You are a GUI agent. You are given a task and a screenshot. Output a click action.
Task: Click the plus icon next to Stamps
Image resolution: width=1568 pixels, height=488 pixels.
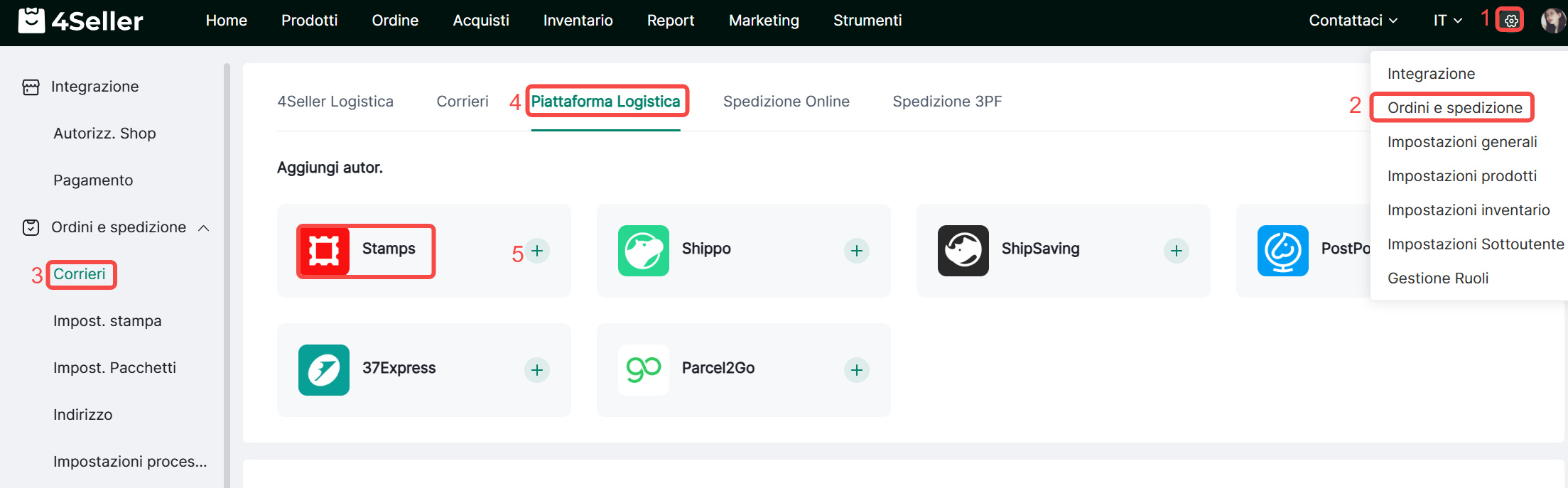(538, 251)
